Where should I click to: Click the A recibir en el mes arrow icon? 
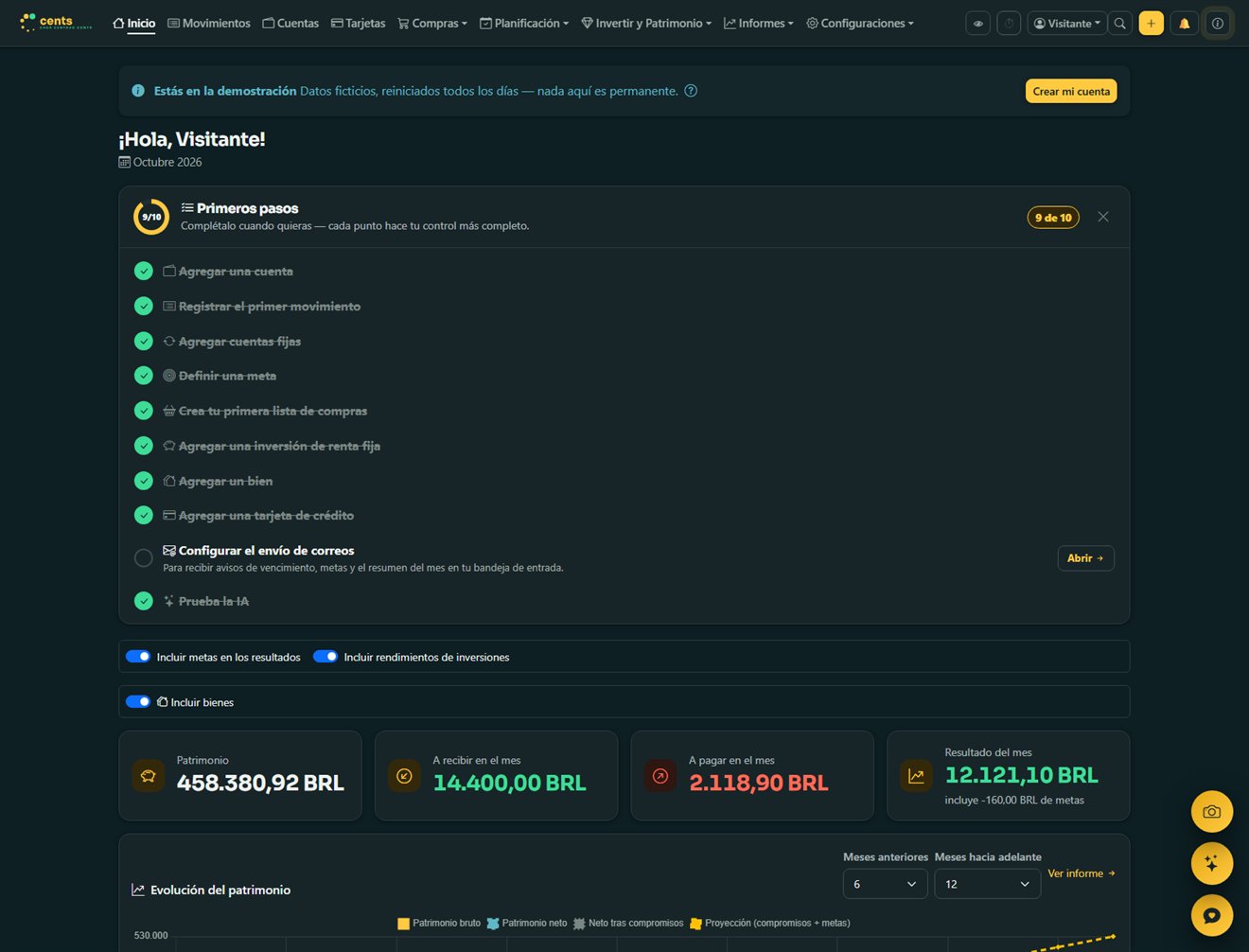[x=404, y=776]
